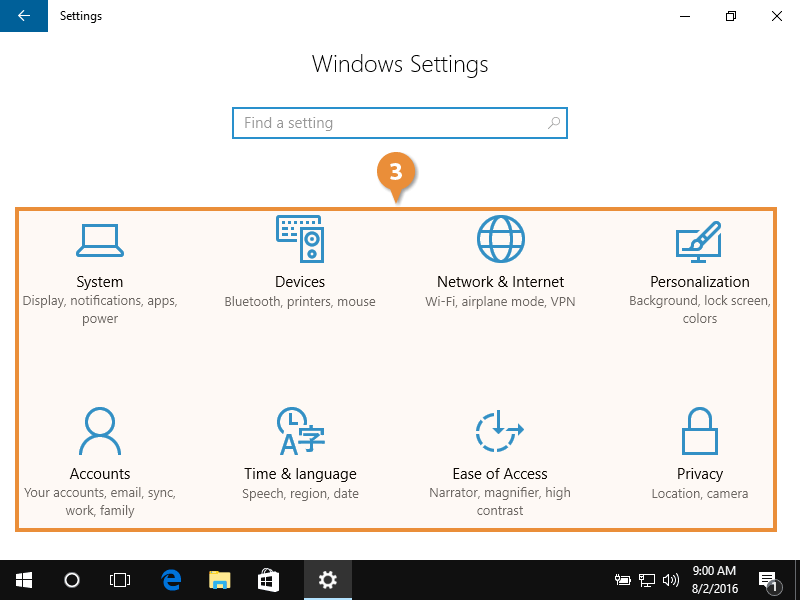The image size is (800, 600).
Task: Open the taskbar clock showing 9:00 AM
Action: pos(714,580)
